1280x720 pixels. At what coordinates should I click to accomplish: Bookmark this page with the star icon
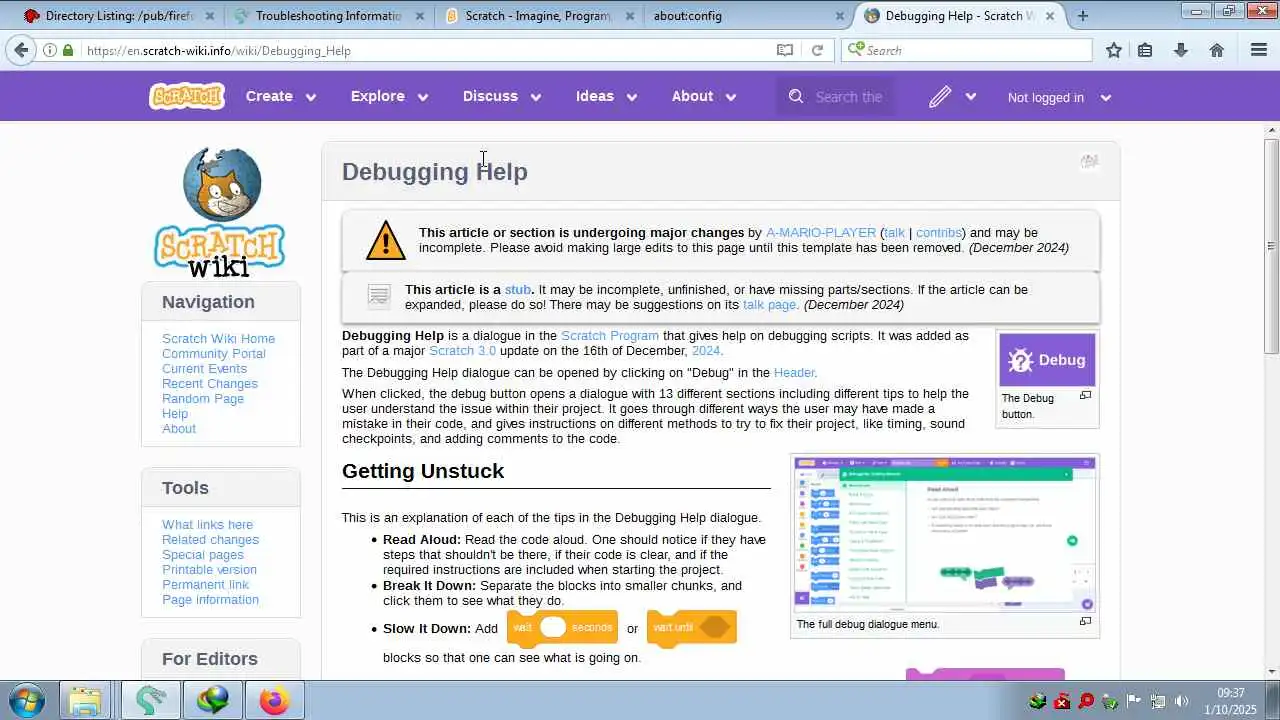[1114, 50]
